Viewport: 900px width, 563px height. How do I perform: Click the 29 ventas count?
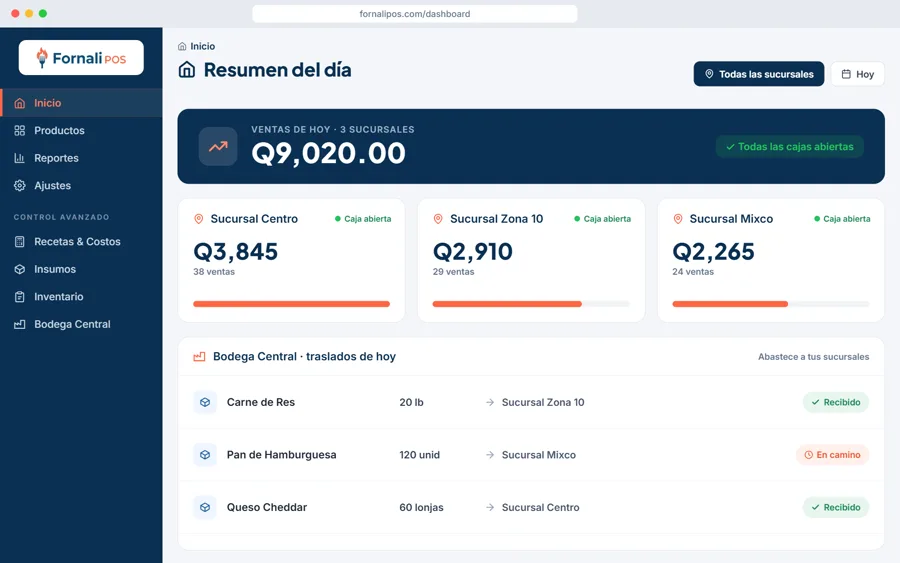(453, 272)
